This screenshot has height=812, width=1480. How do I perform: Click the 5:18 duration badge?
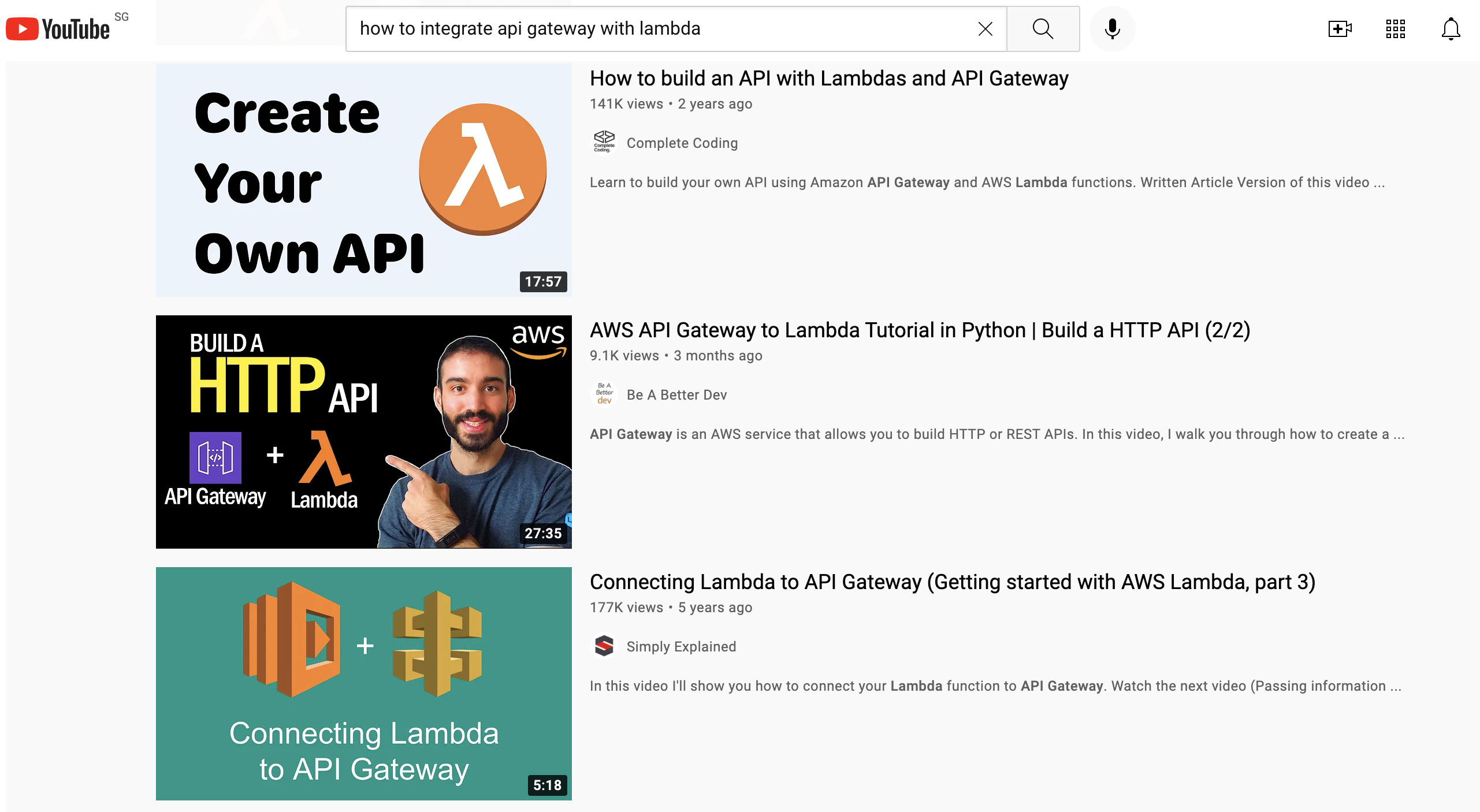point(547,785)
